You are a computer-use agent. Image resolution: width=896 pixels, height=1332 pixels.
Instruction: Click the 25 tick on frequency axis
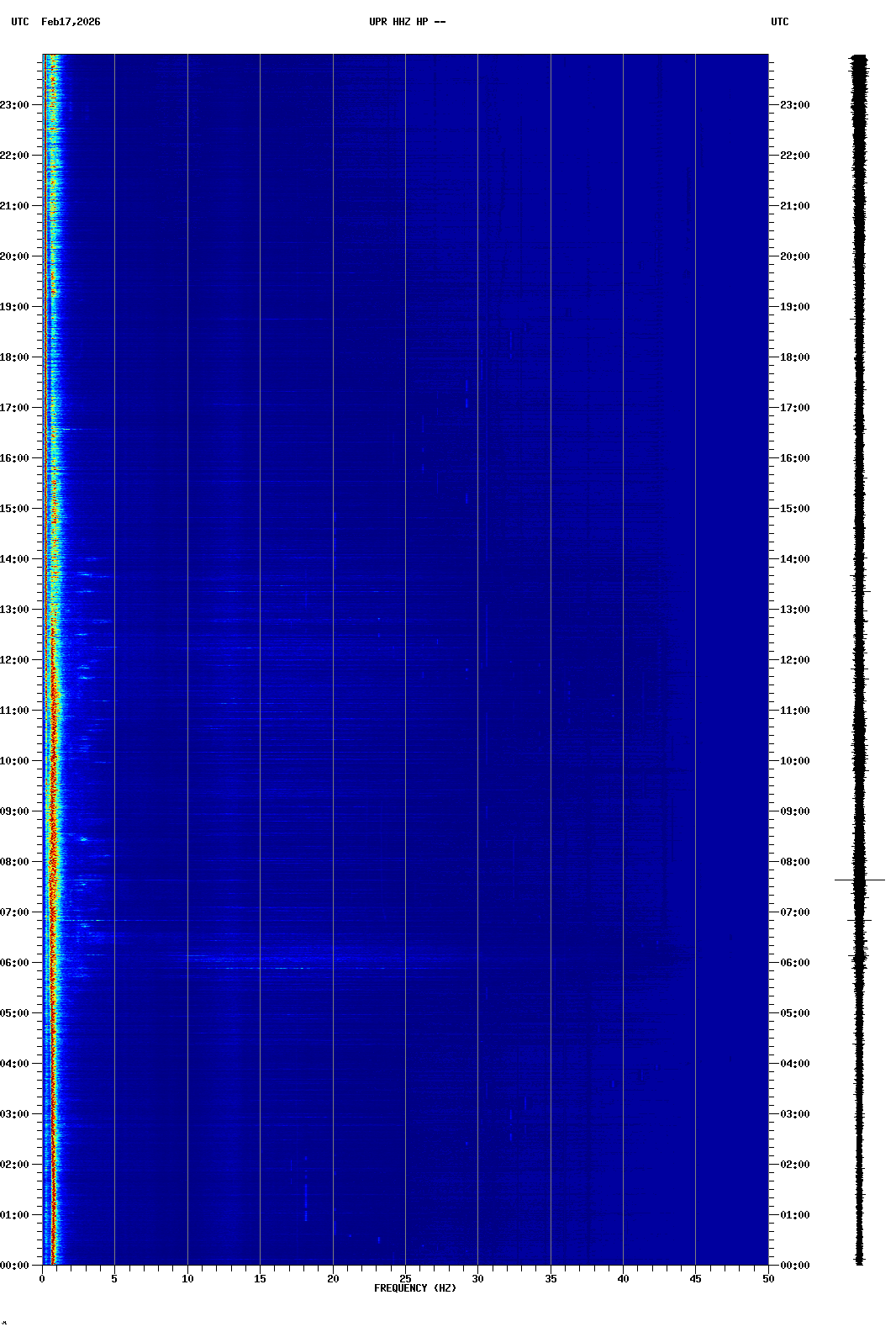[405, 1279]
